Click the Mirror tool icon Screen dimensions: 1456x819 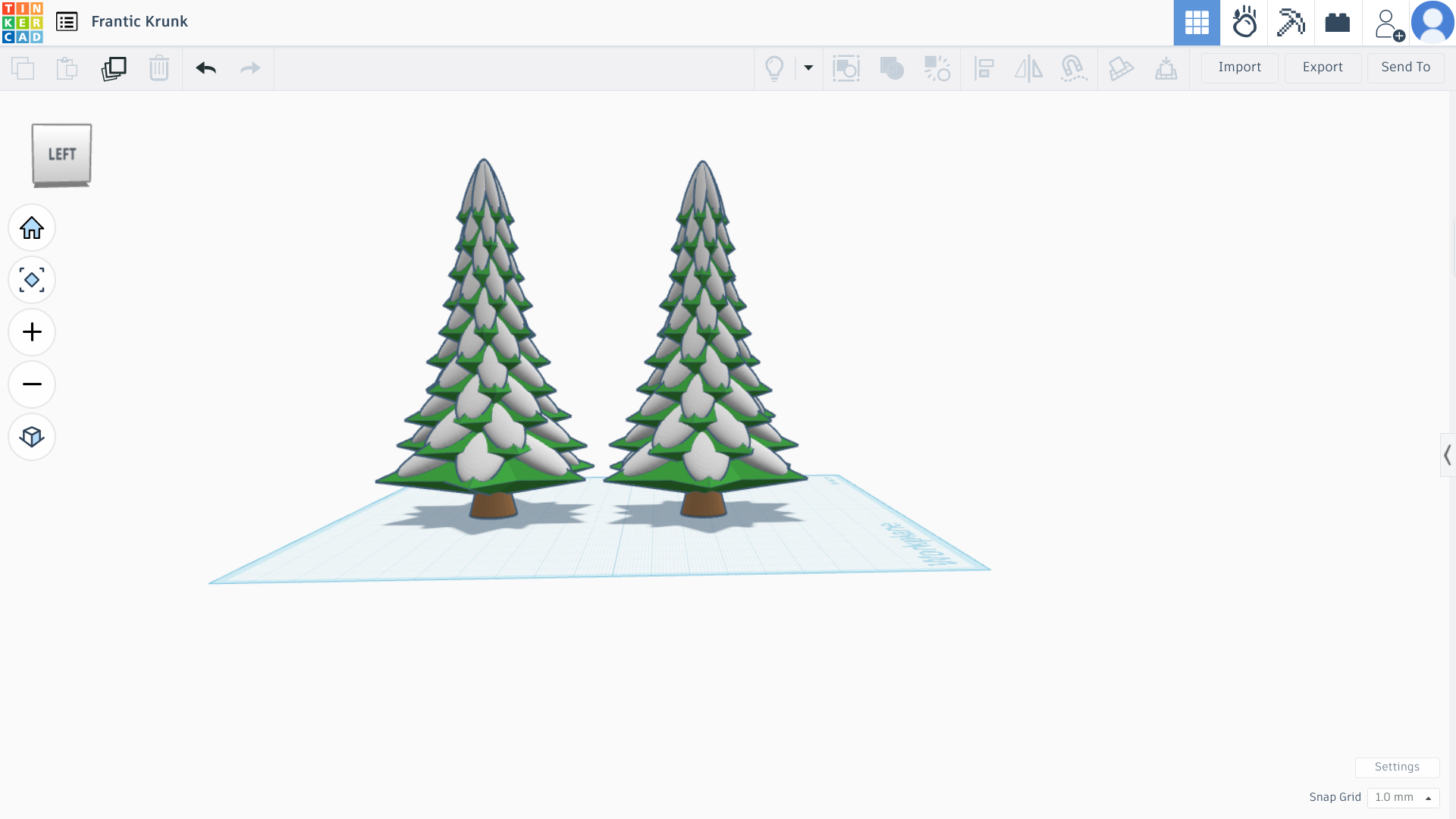(x=1028, y=68)
